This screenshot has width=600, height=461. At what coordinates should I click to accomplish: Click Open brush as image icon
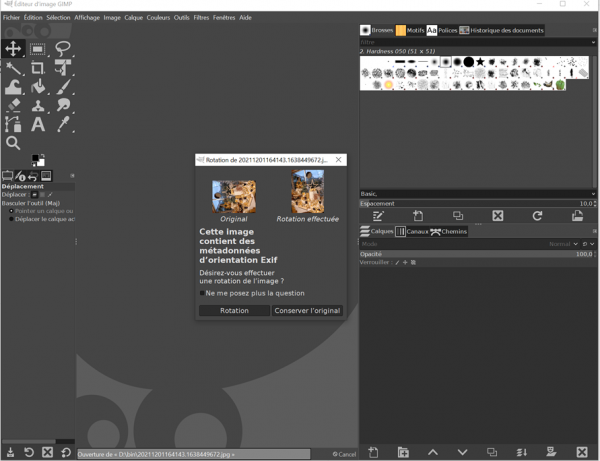(x=577, y=216)
